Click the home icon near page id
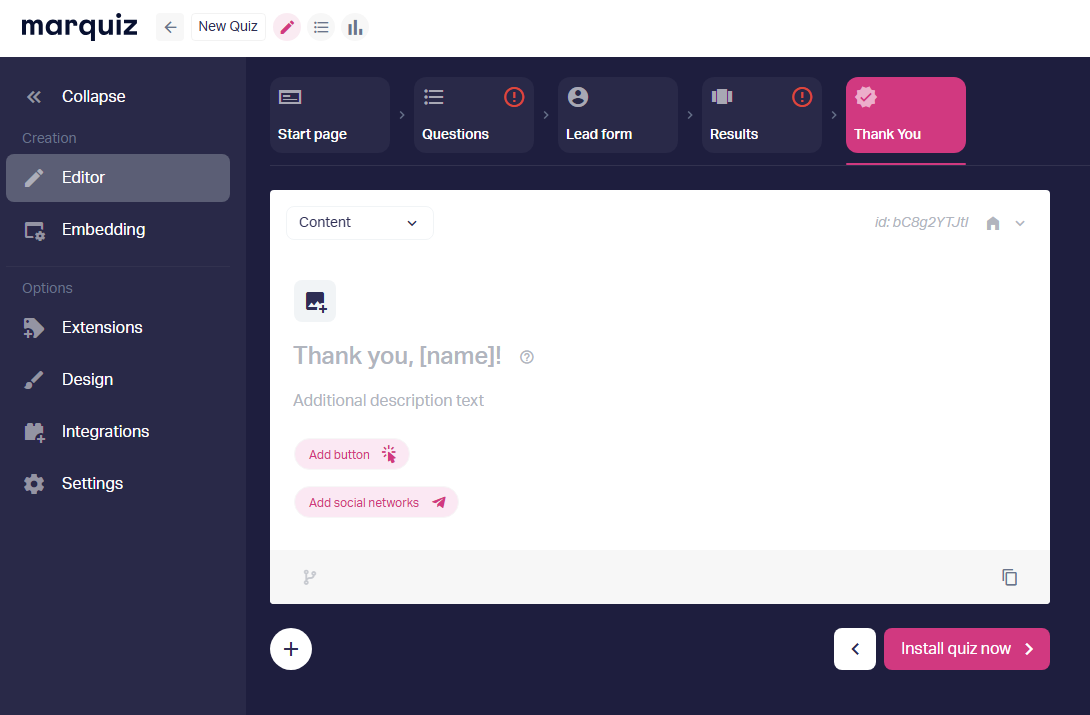Screen dimensions: 1090x715 tap(993, 223)
